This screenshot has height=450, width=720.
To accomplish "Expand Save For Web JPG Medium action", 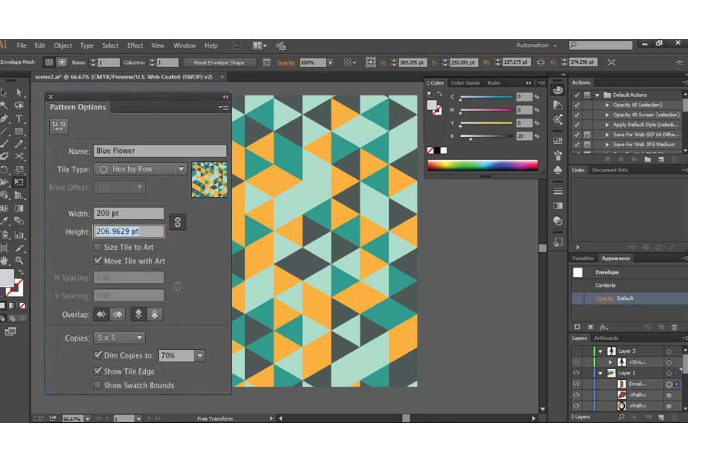I will (x=607, y=144).
